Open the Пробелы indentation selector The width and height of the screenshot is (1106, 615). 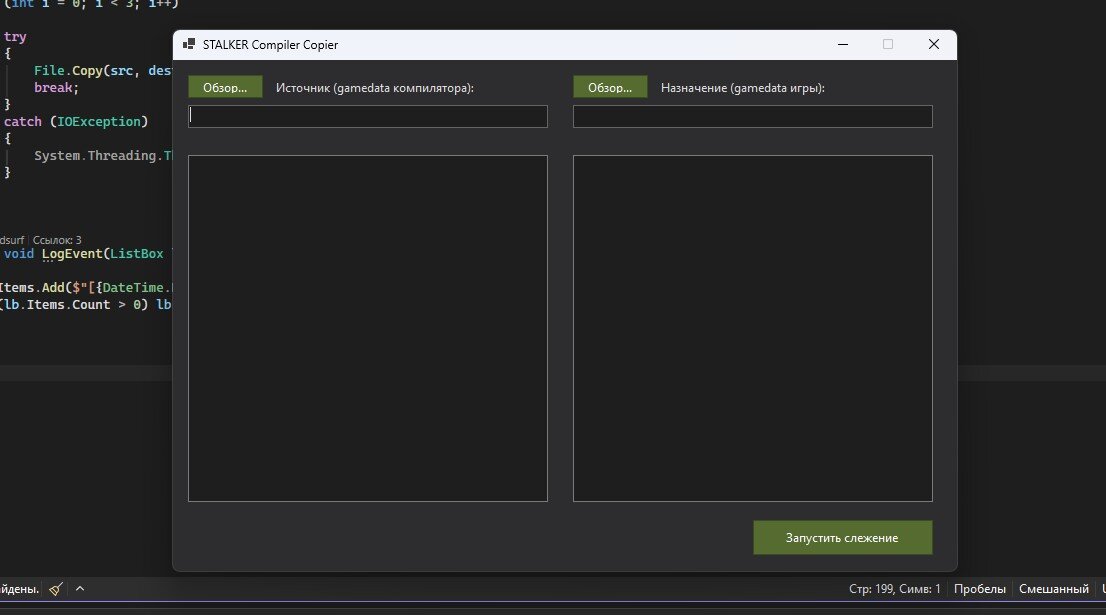[980, 589]
